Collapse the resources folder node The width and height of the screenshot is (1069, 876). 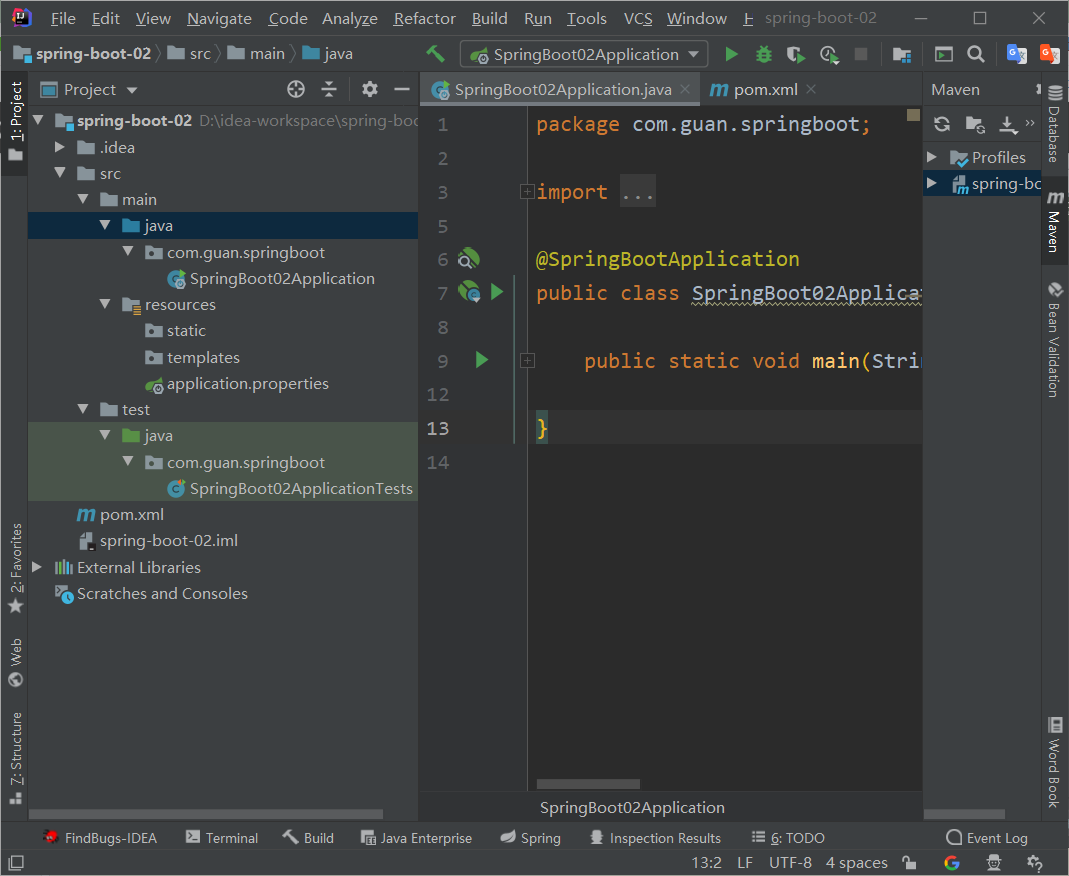click(x=105, y=304)
